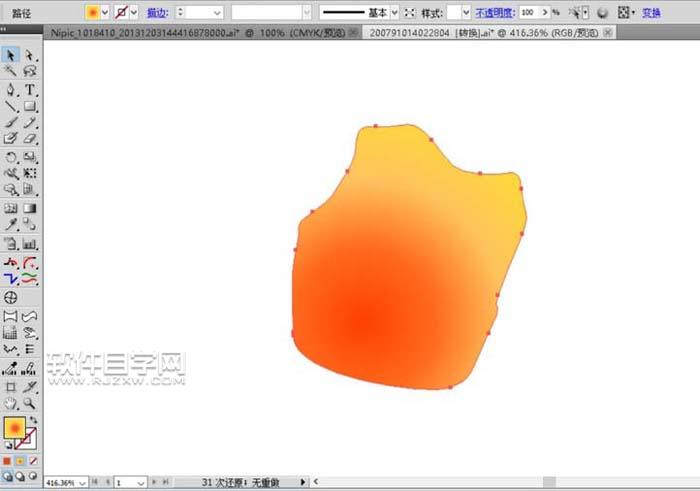
Task: Select the Rectangle shape tool
Action: click(29, 106)
